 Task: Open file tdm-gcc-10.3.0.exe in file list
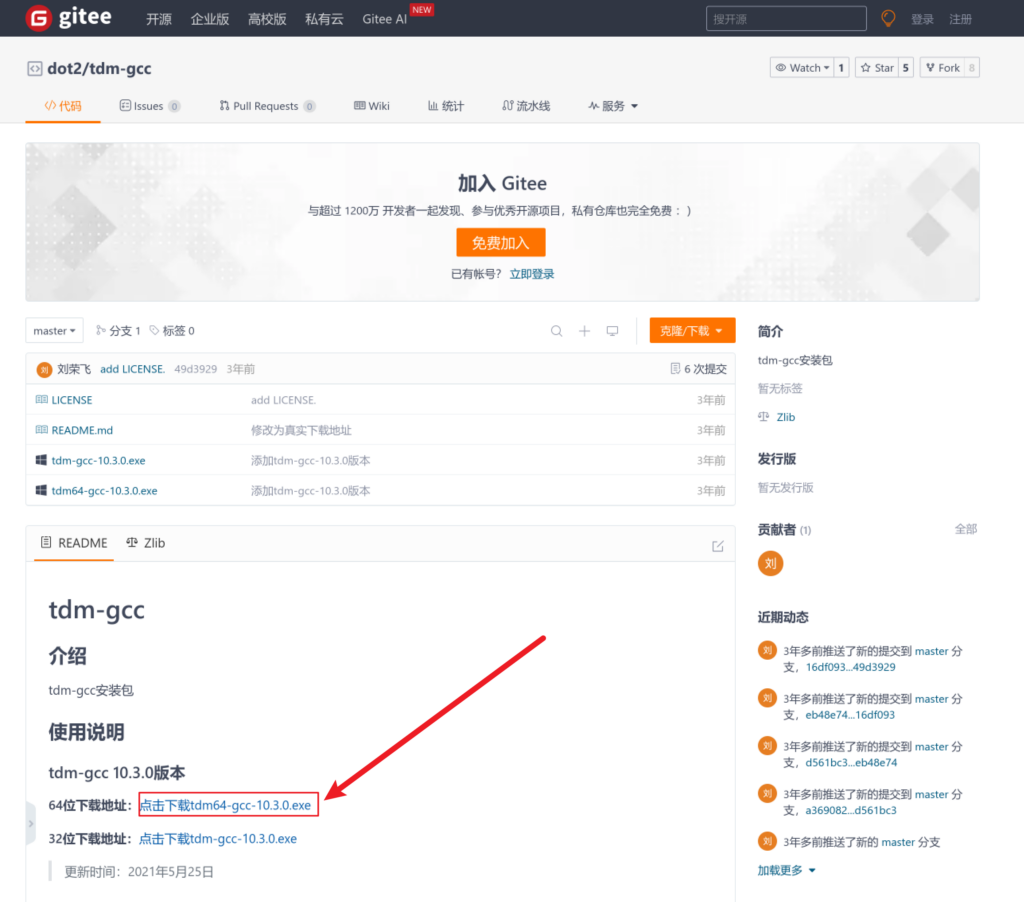99,460
